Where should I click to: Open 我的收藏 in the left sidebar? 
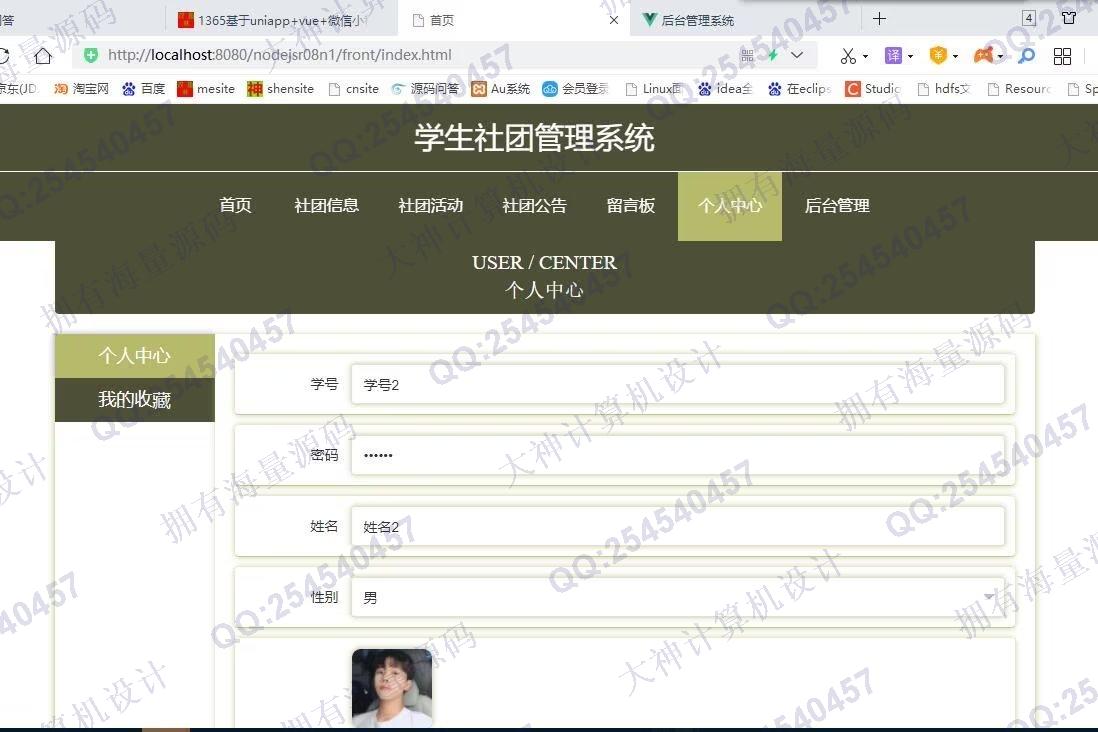click(x=134, y=400)
